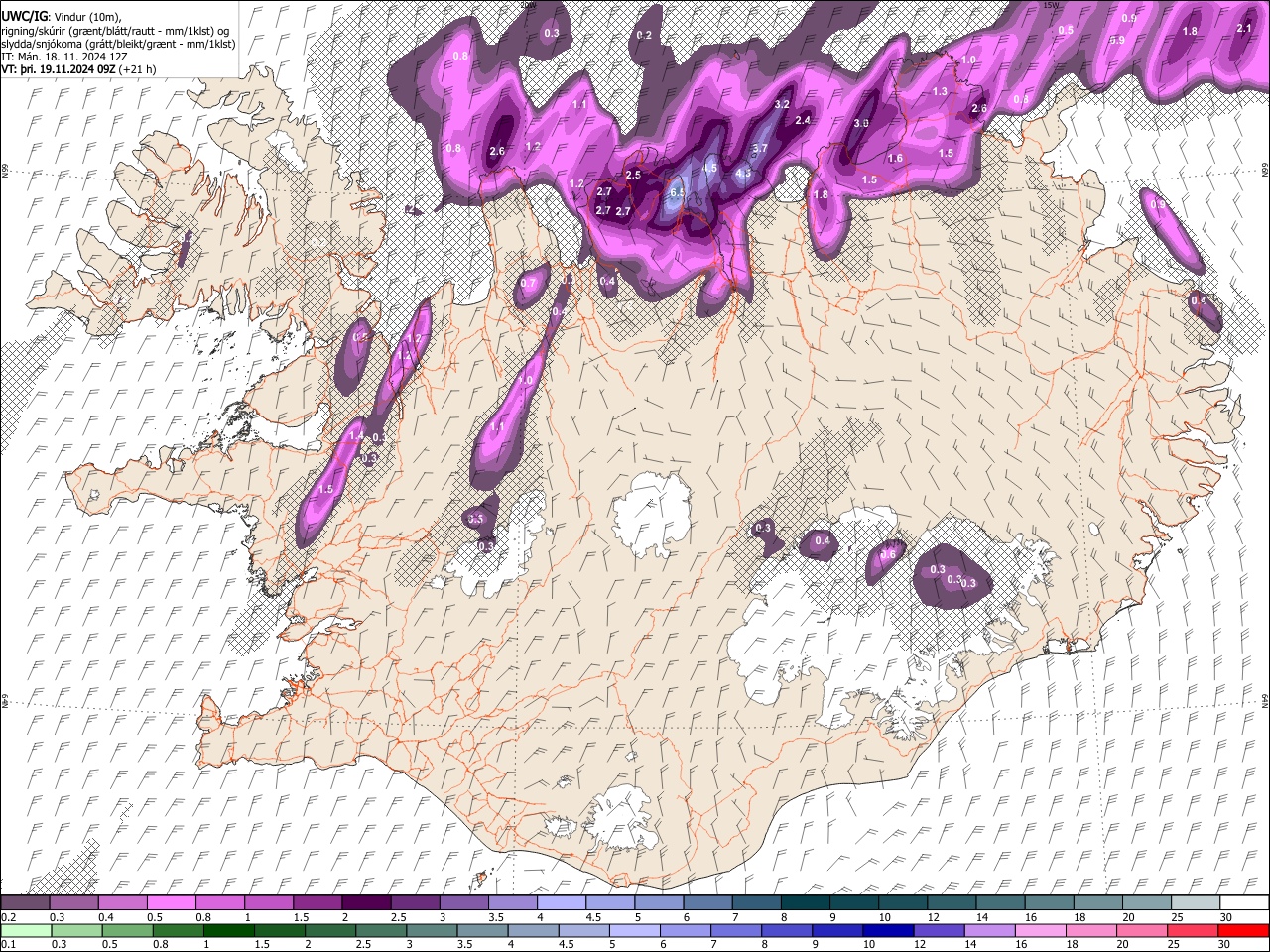Click the darkest purple upper swatch starting at 2
Screen dimensions: 1270x952
pos(366,902)
